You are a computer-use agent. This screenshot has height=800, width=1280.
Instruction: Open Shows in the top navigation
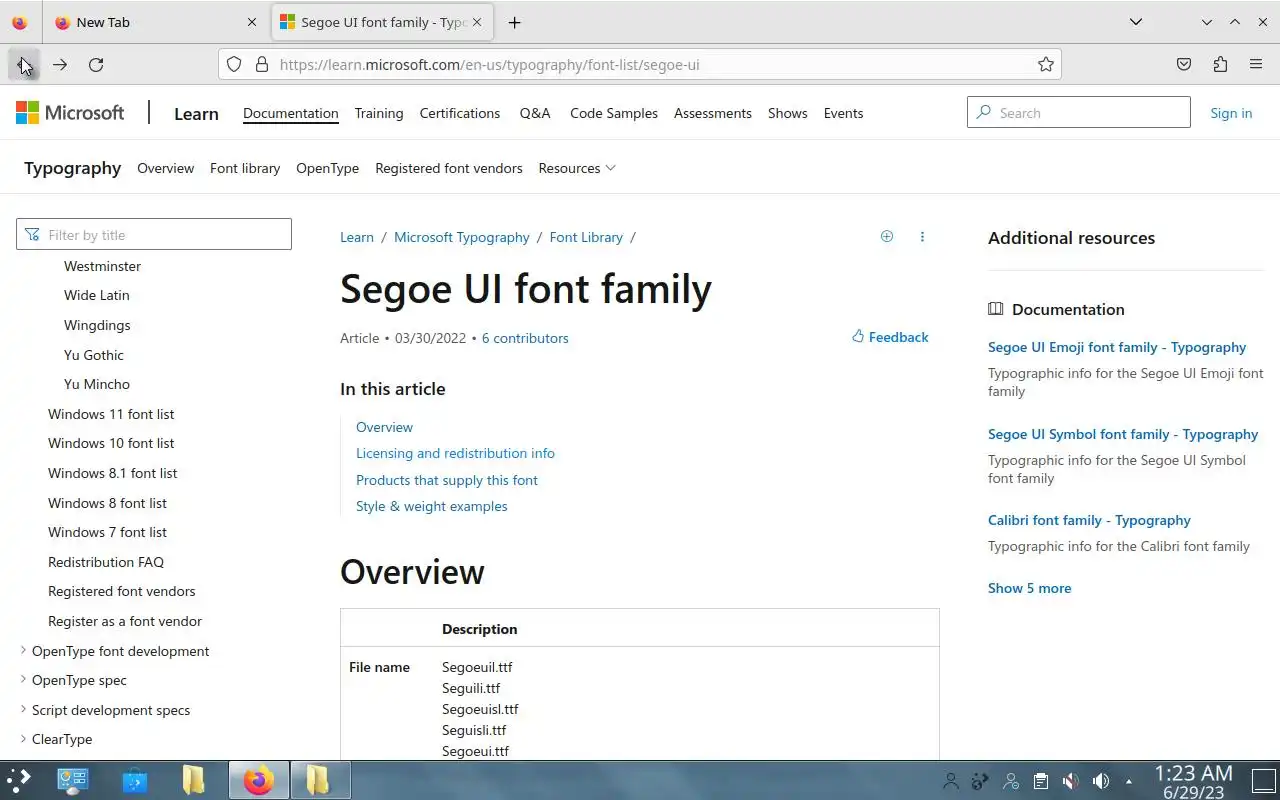tap(788, 113)
